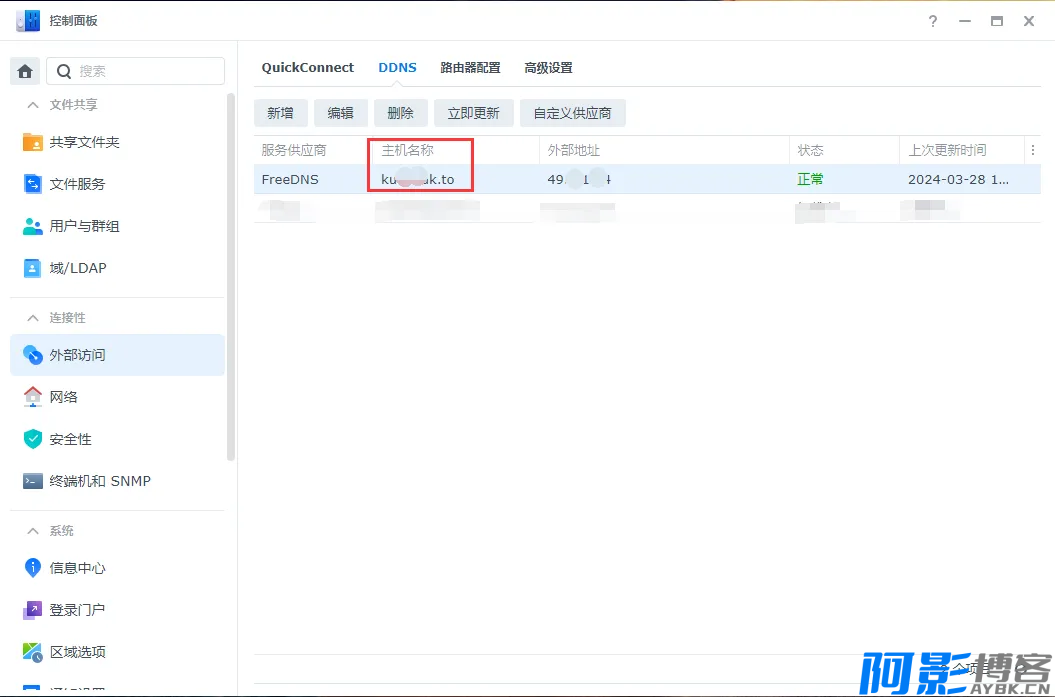Focus the sidebar search field
The height and width of the screenshot is (697, 1055).
click(x=135, y=71)
